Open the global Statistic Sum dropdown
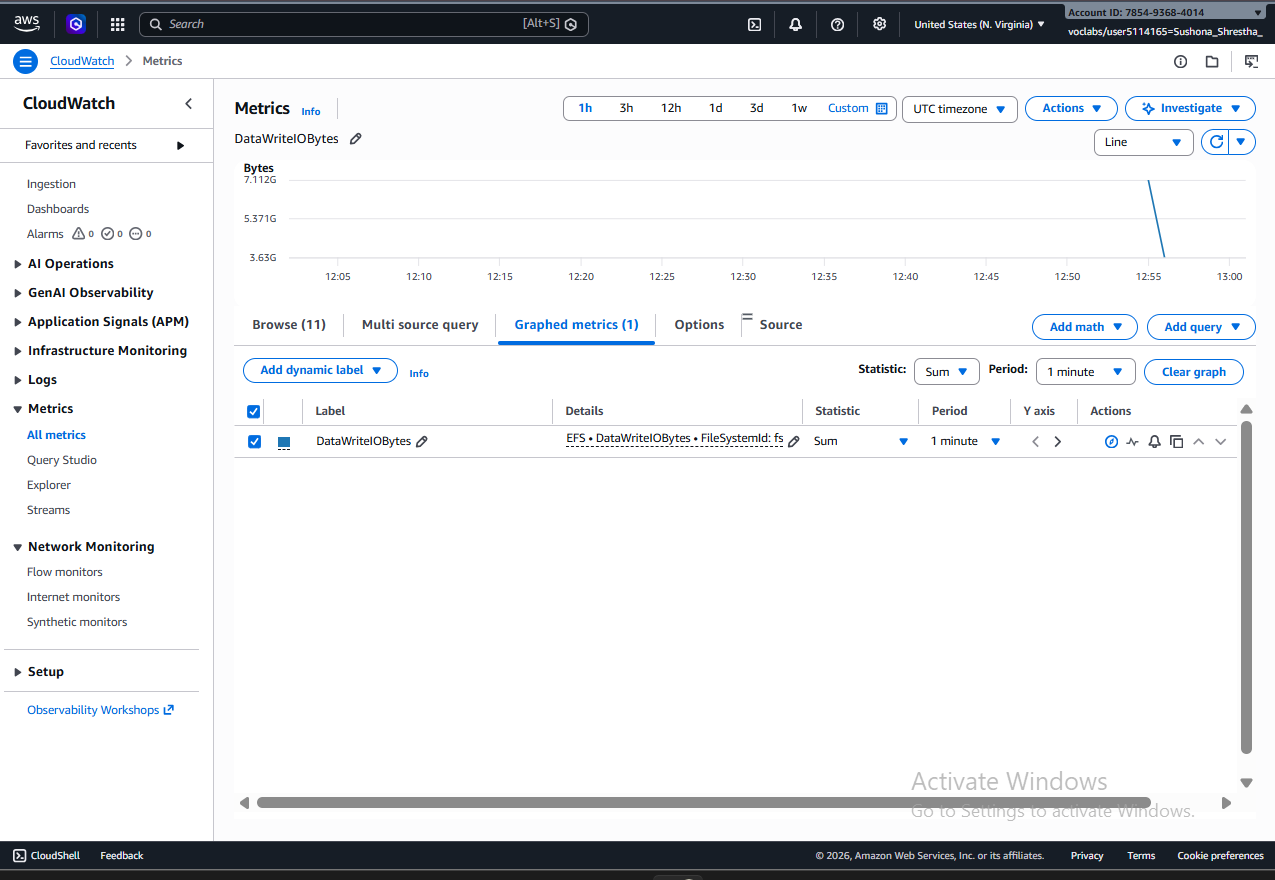Screen dimensions: 1275x880 point(946,371)
